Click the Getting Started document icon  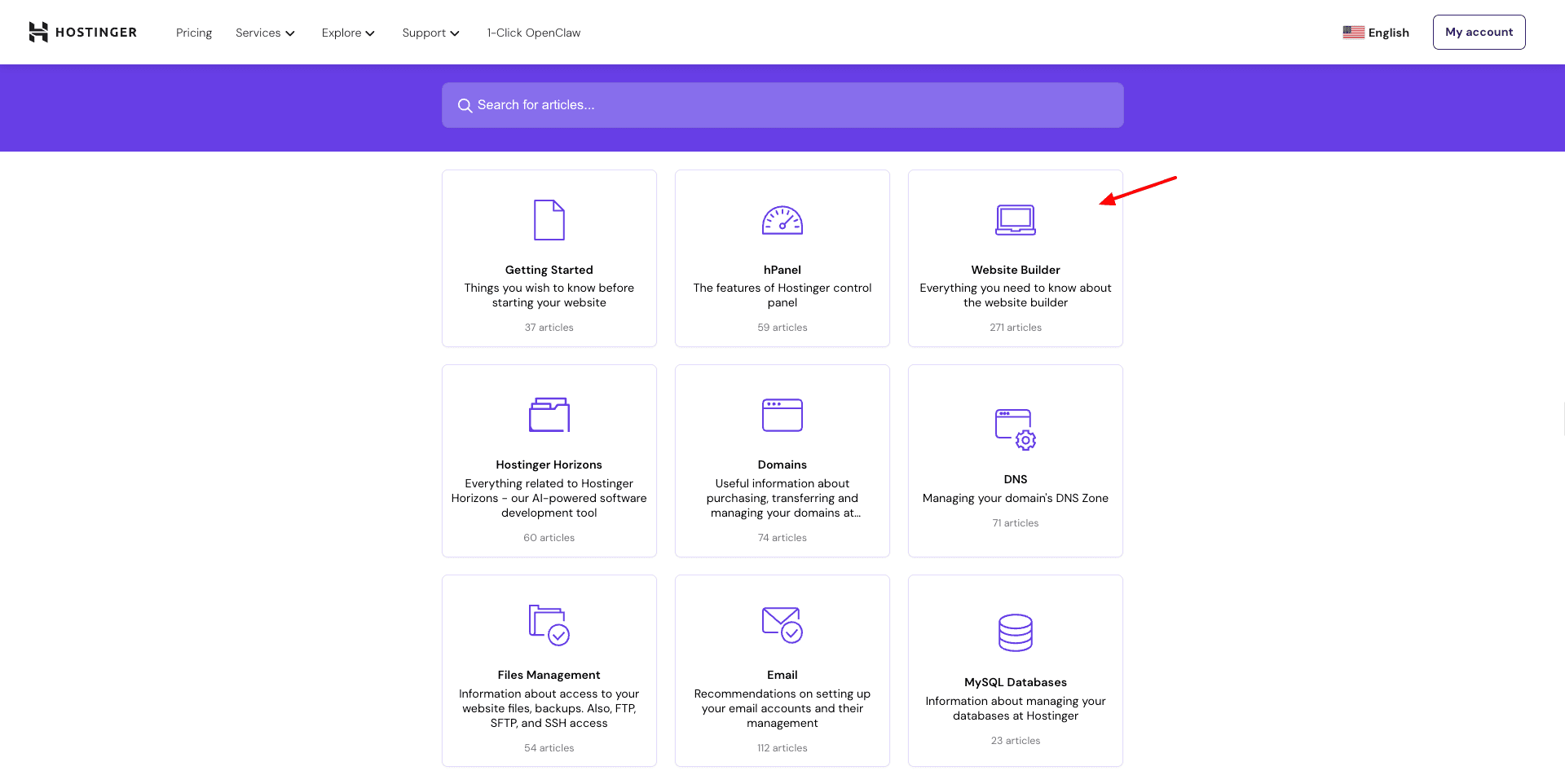point(549,220)
